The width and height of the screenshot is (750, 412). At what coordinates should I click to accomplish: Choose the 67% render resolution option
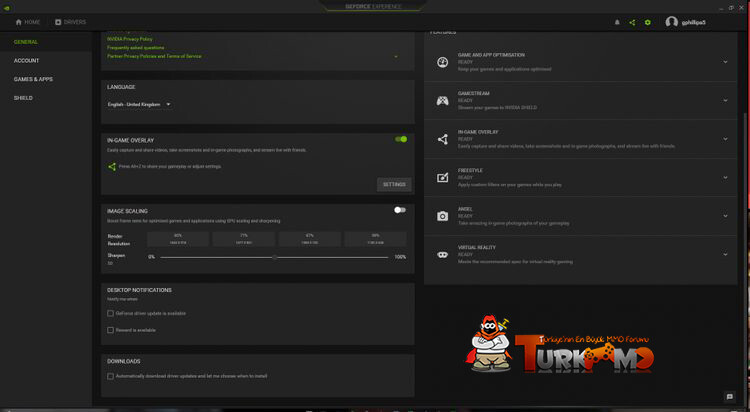coord(310,239)
